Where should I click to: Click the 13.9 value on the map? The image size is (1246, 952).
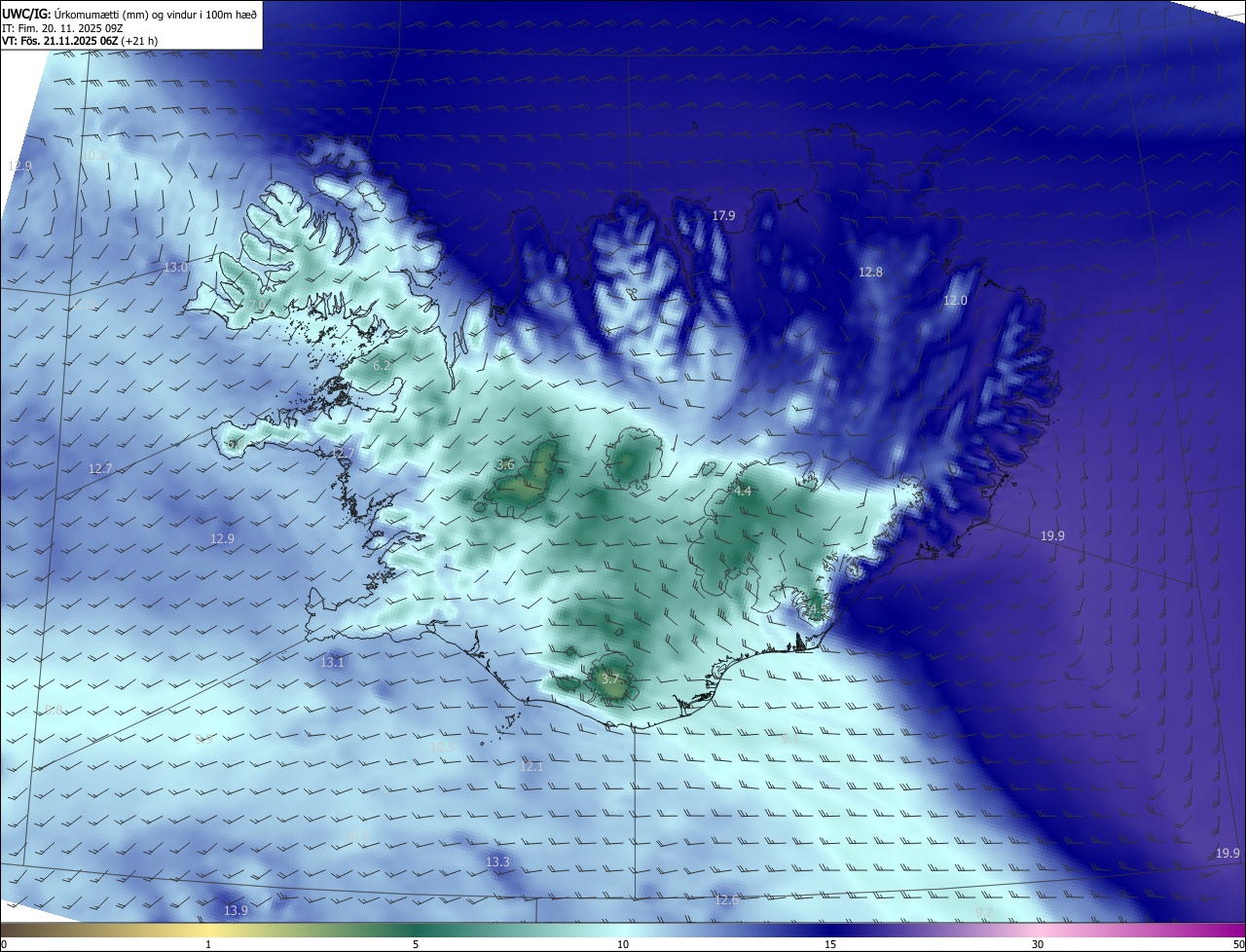(x=236, y=911)
